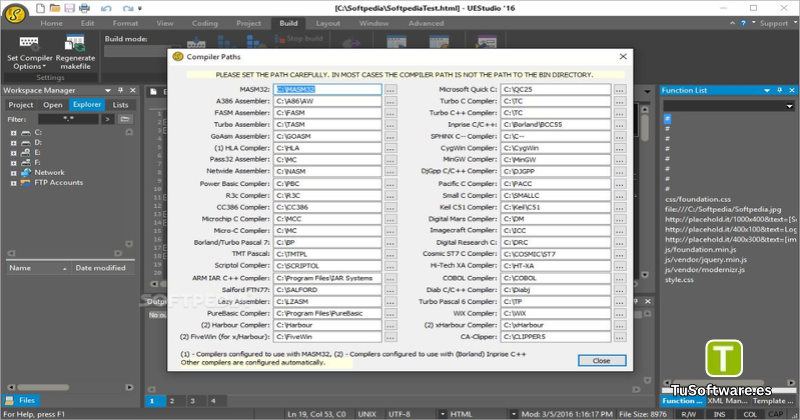Click the Open folder icon in quick access toolbar
This screenshot has width=800, height=420.
pyautogui.click(x=55, y=8)
